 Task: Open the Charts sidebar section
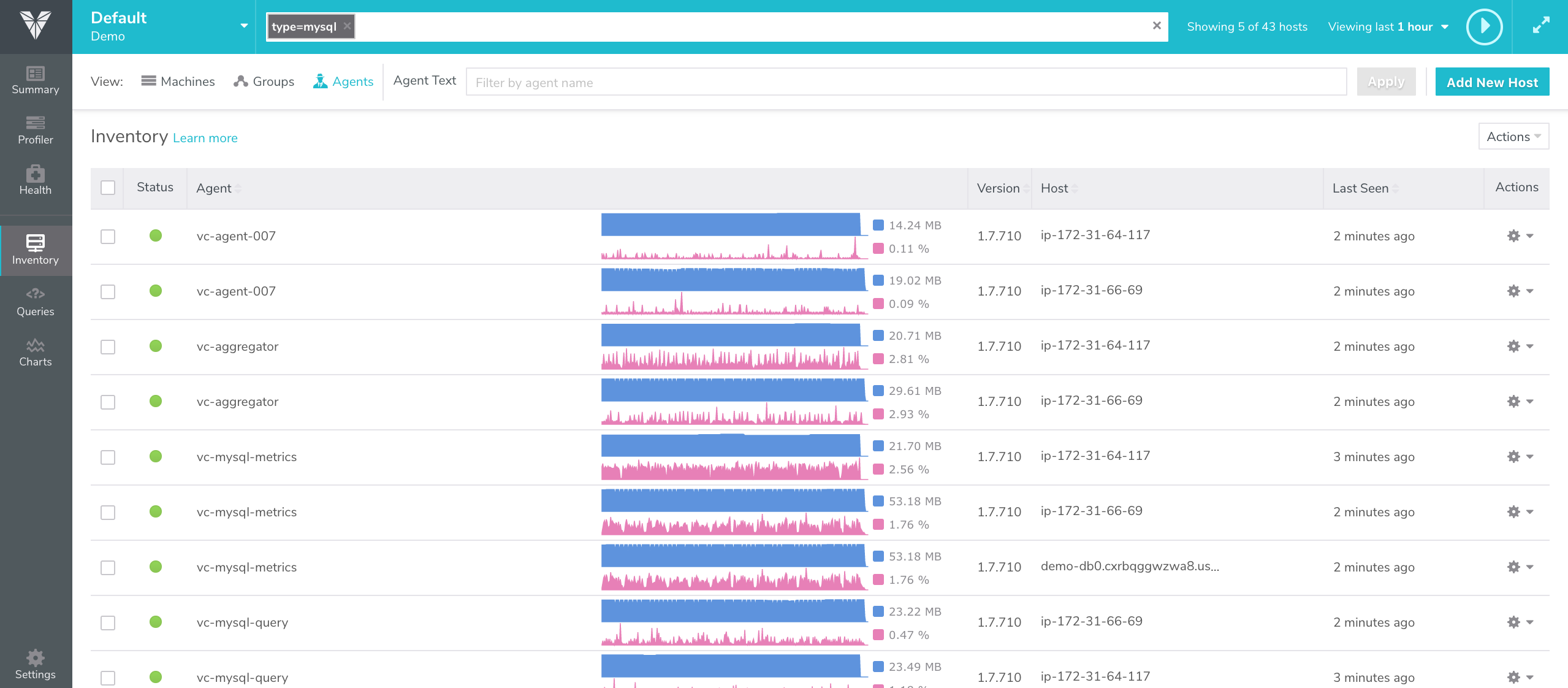click(36, 353)
